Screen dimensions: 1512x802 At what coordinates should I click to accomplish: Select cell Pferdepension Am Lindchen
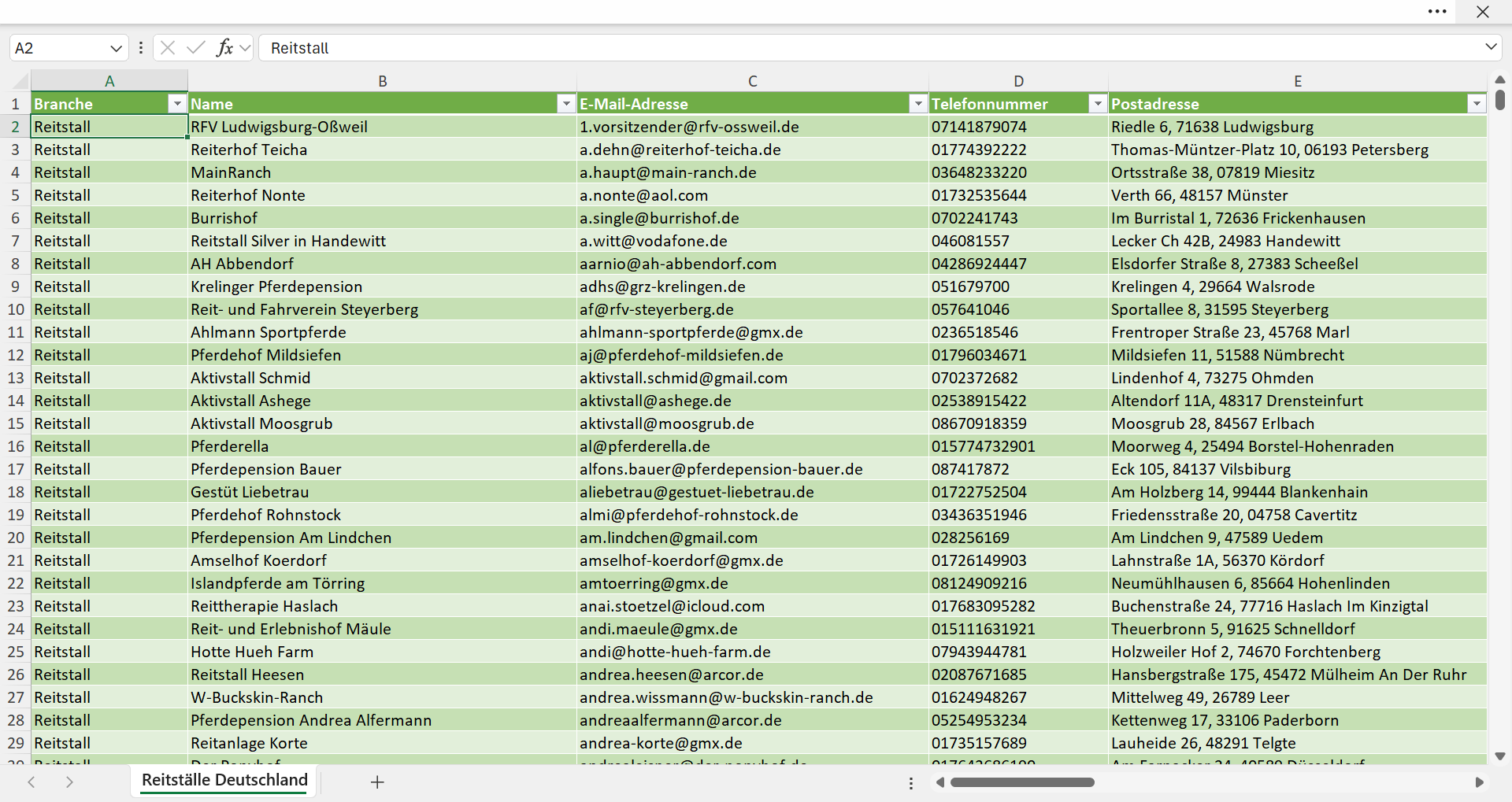tap(383, 538)
